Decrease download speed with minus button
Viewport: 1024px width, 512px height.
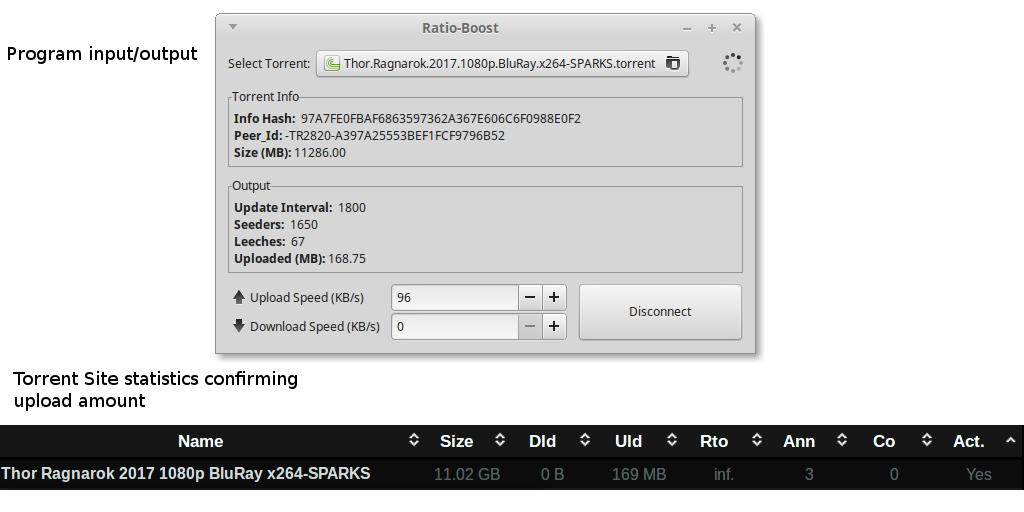(530, 327)
